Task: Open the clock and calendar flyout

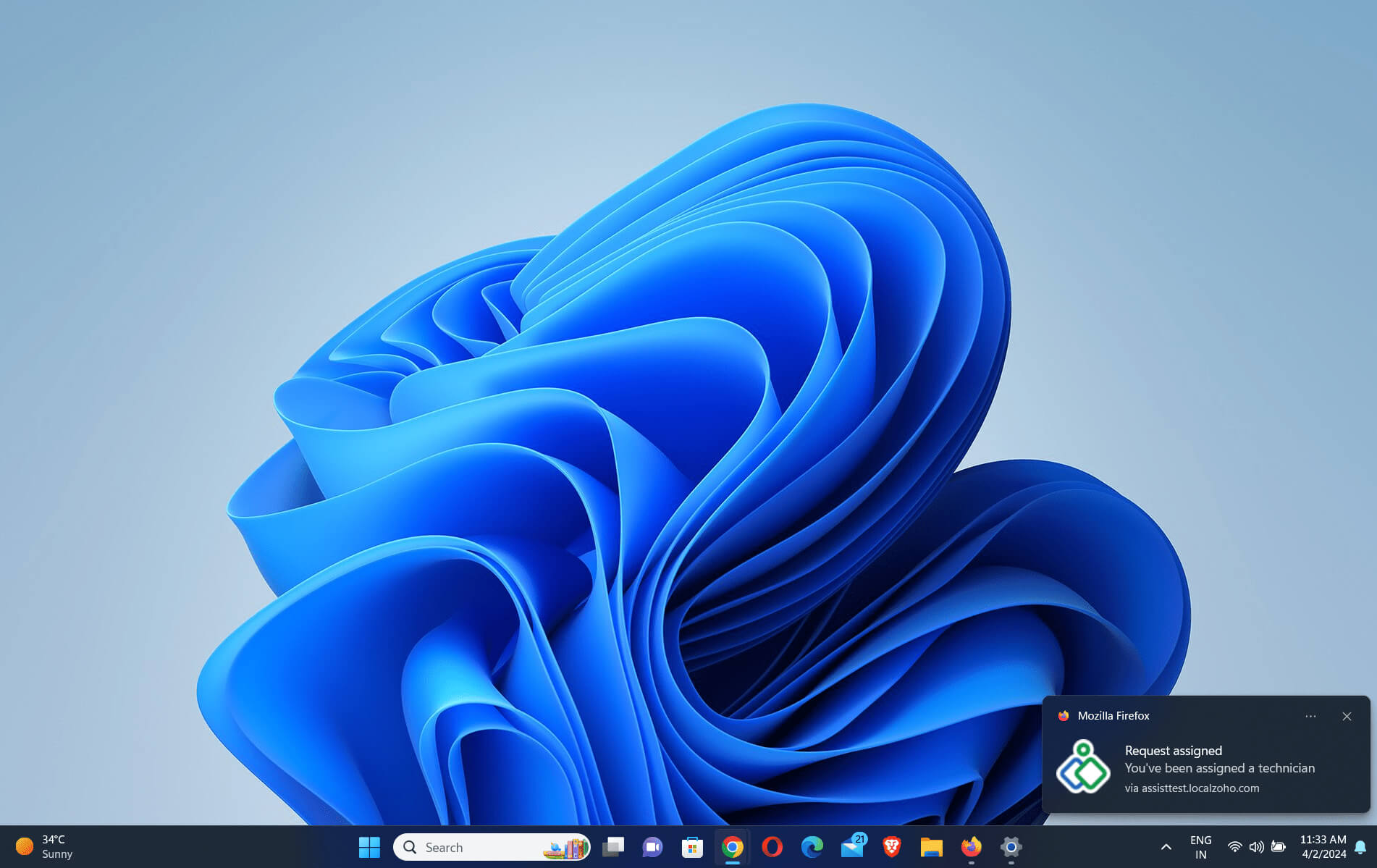Action: tap(1323, 847)
